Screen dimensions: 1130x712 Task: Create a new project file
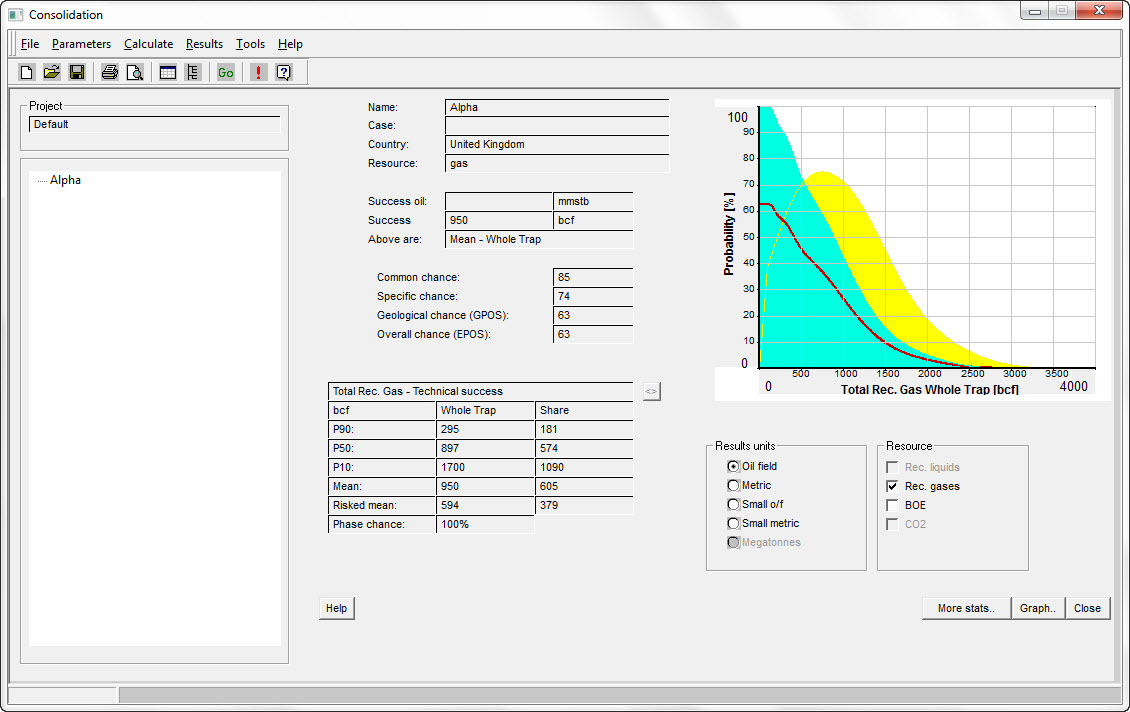(25, 71)
